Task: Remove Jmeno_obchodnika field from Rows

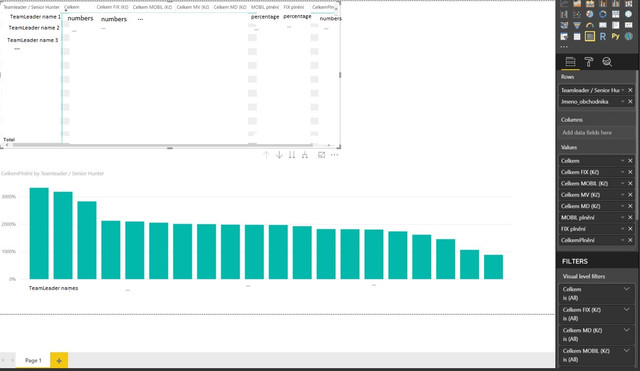Action: (x=630, y=102)
